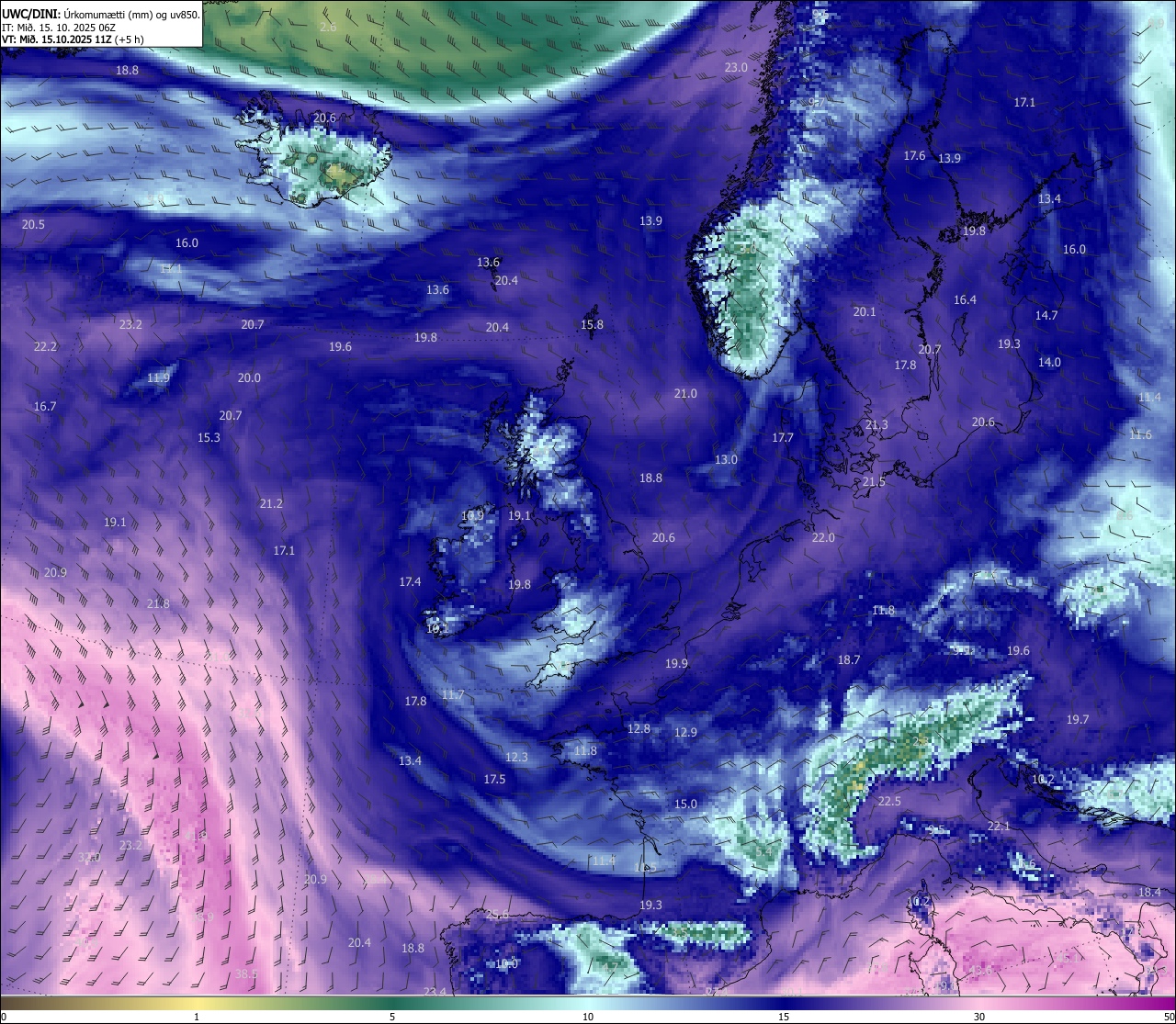The height and width of the screenshot is (1024, 1176).
Task: Select the 17.7 value near the Skagerrak
Action: coord(782,438)
